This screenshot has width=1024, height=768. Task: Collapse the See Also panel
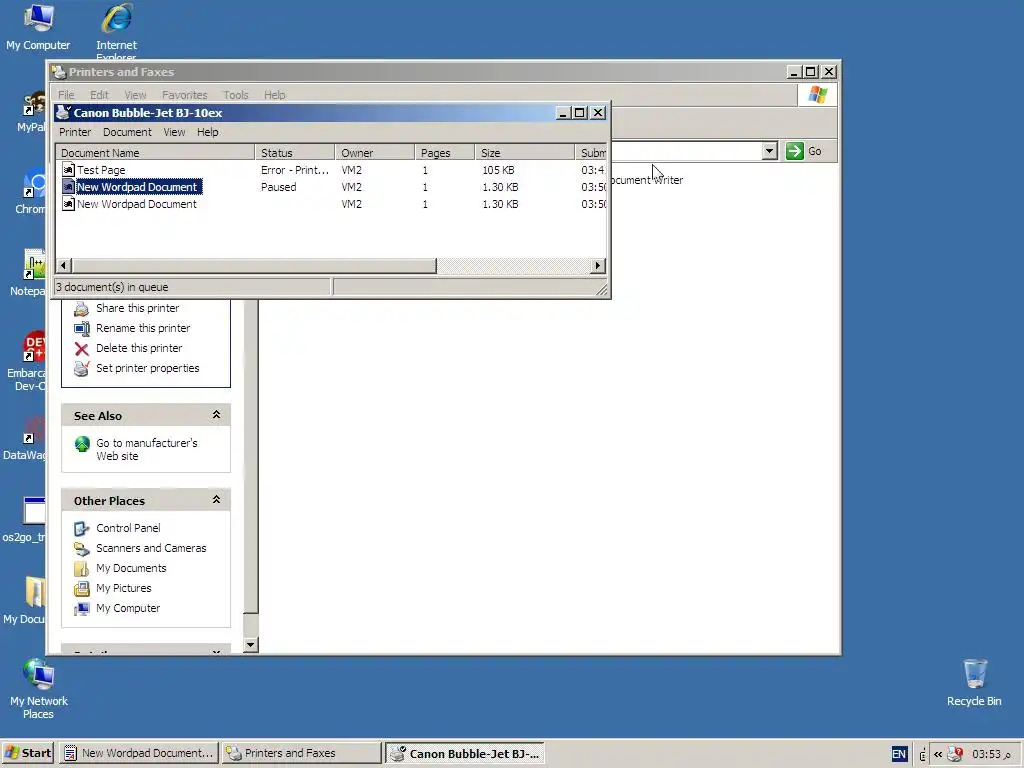click(216, 415)
